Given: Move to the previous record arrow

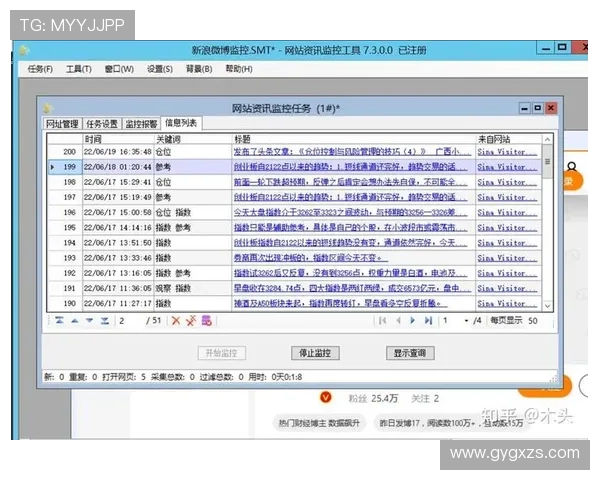Looking at the screenshot, I should [75, 321].
